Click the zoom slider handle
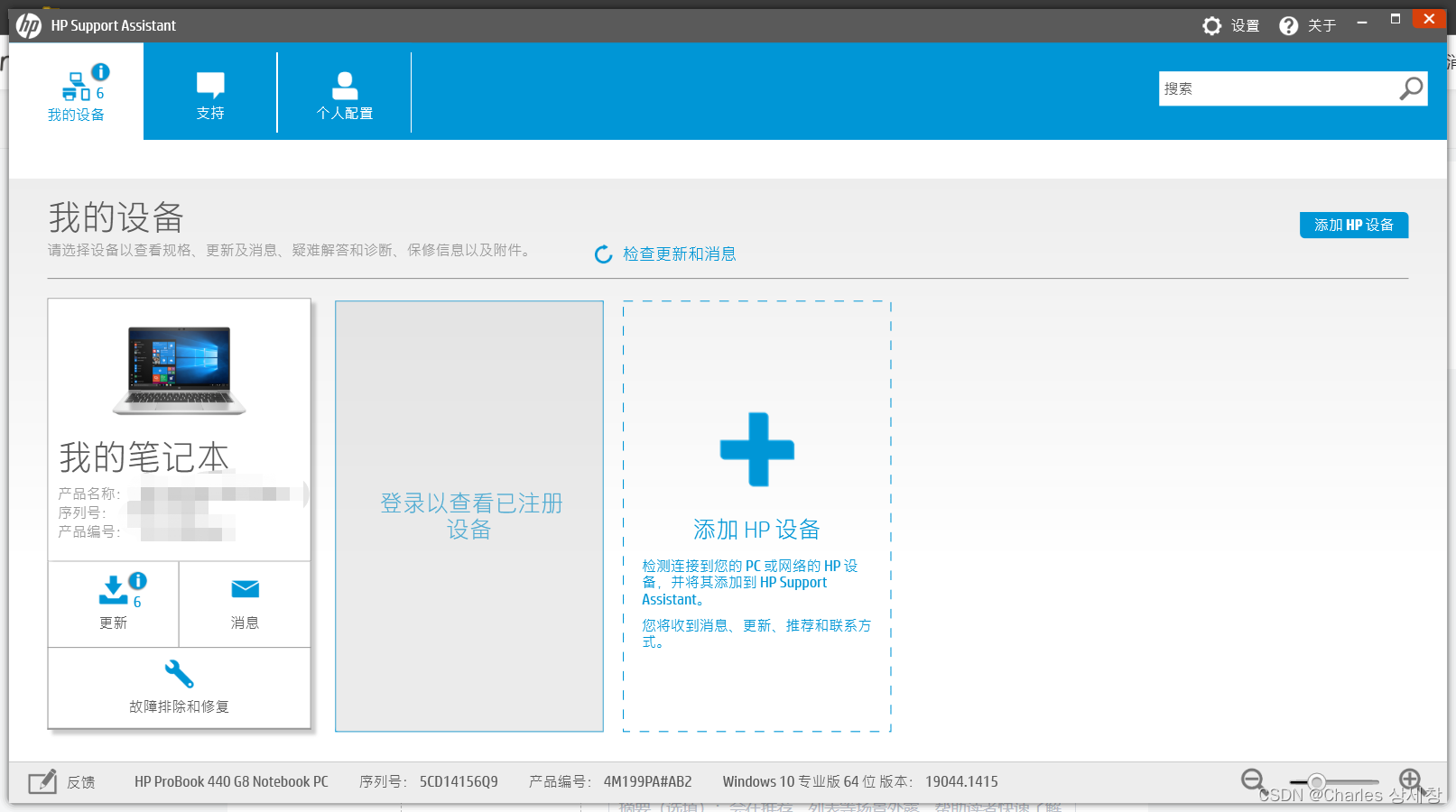This screenshot has height=812, width=1456. point(1317,781)
